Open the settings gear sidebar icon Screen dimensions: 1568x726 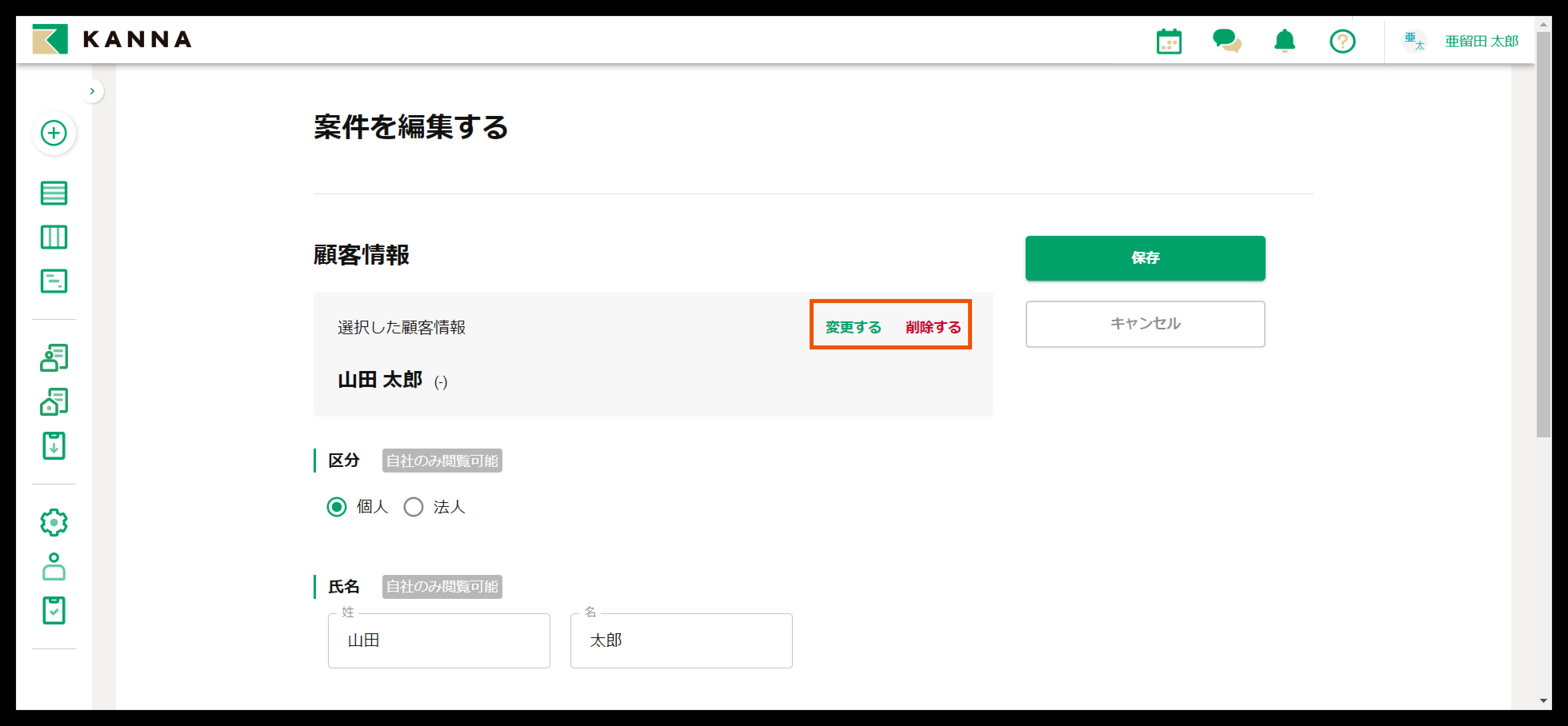point(54,522)
